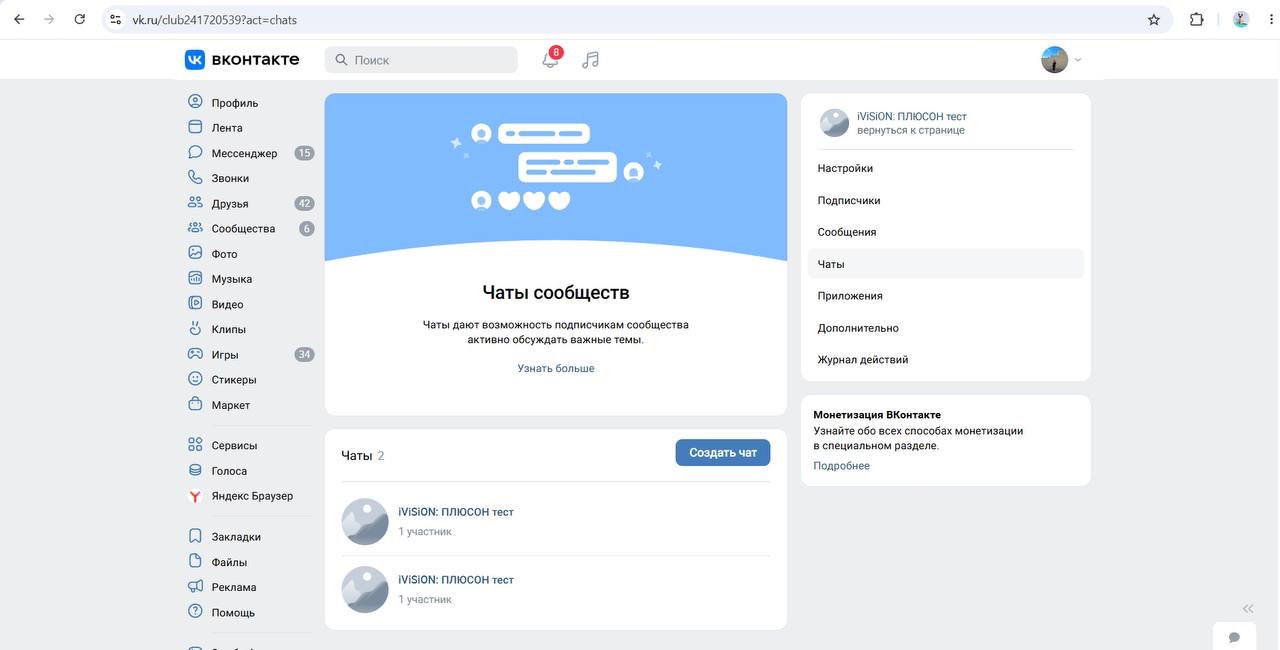This screenshot has width=1280, height=650.
Task: Go back with browser back arrow
Action: pos(19,19)
